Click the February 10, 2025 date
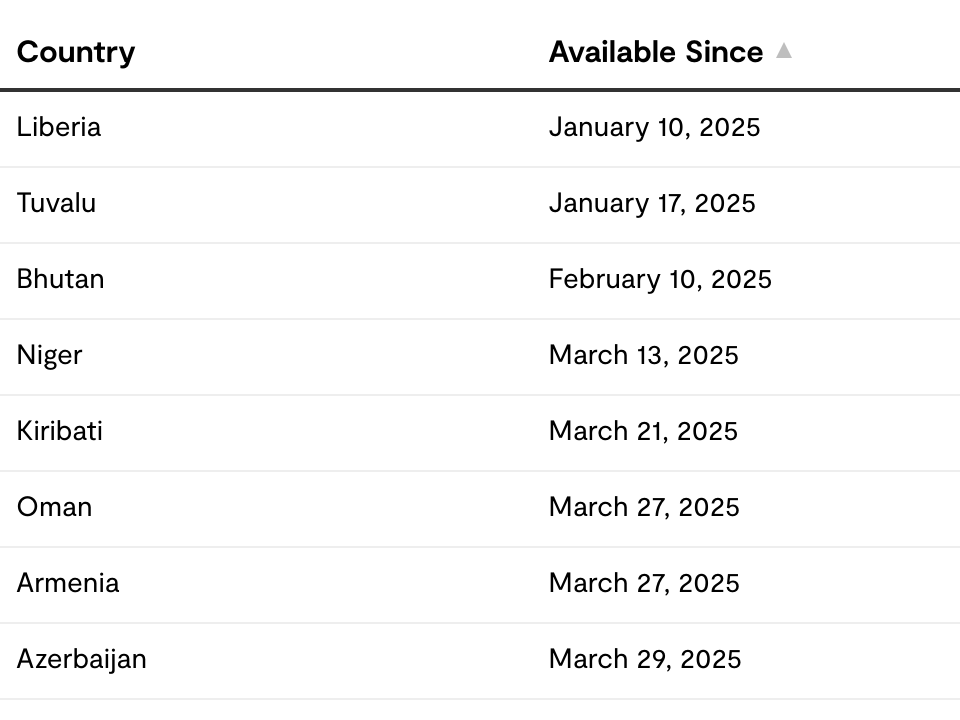960x720 pixels. point(660,280)
